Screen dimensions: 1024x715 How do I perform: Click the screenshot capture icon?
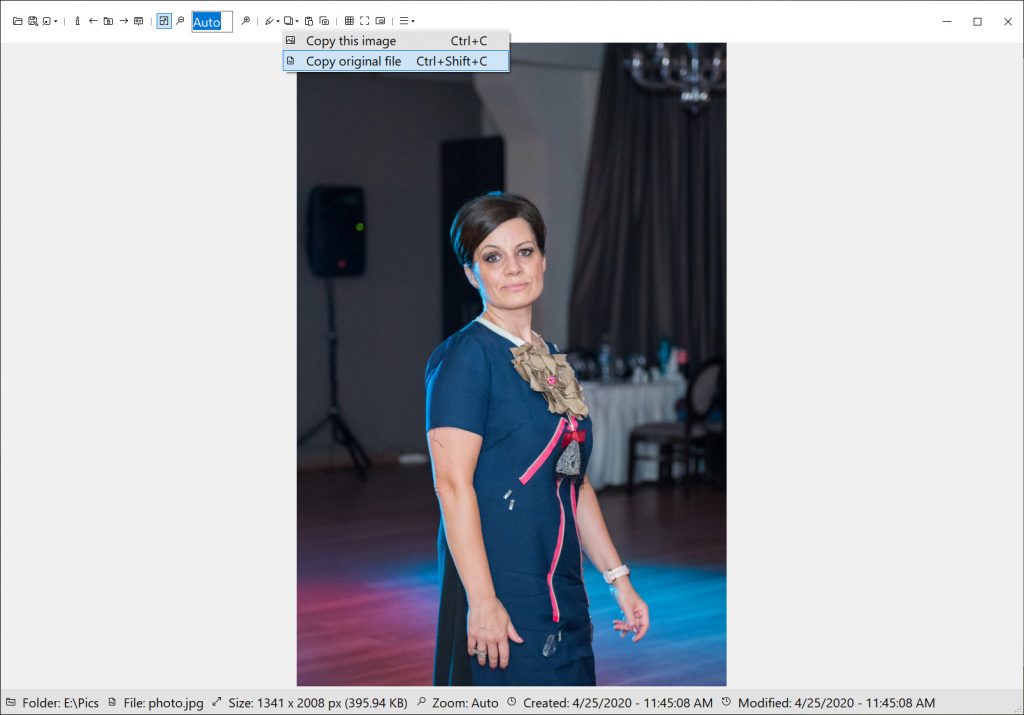point(325,21)
